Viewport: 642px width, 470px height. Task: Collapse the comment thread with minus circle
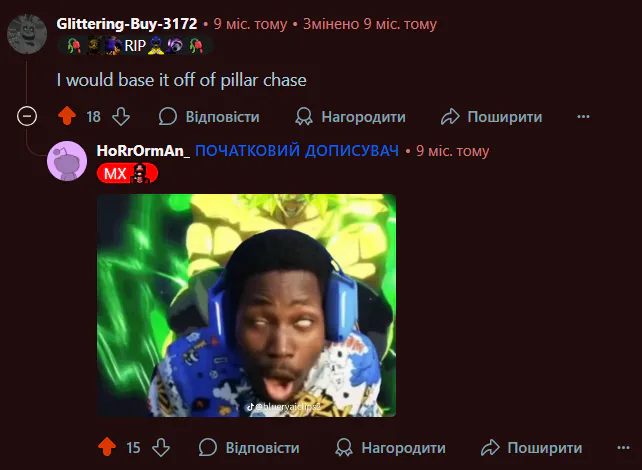click(x=27, y=116)
